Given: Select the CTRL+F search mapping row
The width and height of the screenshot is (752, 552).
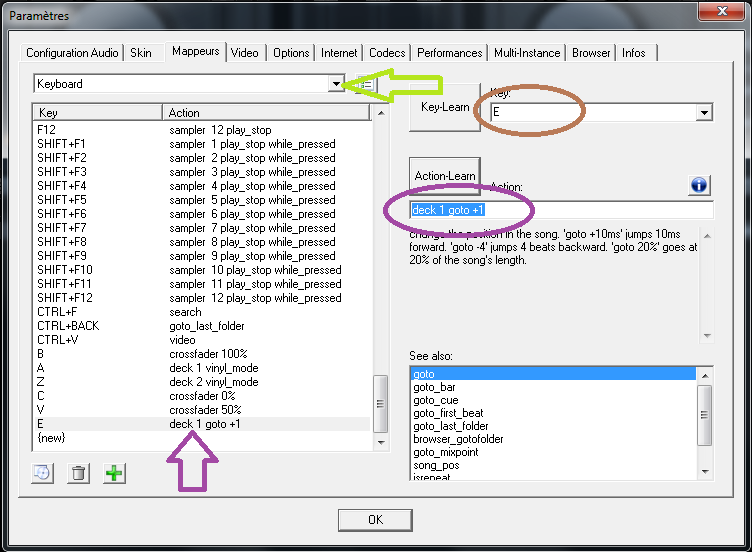Looking at the screenshot, I should point(202,312).
